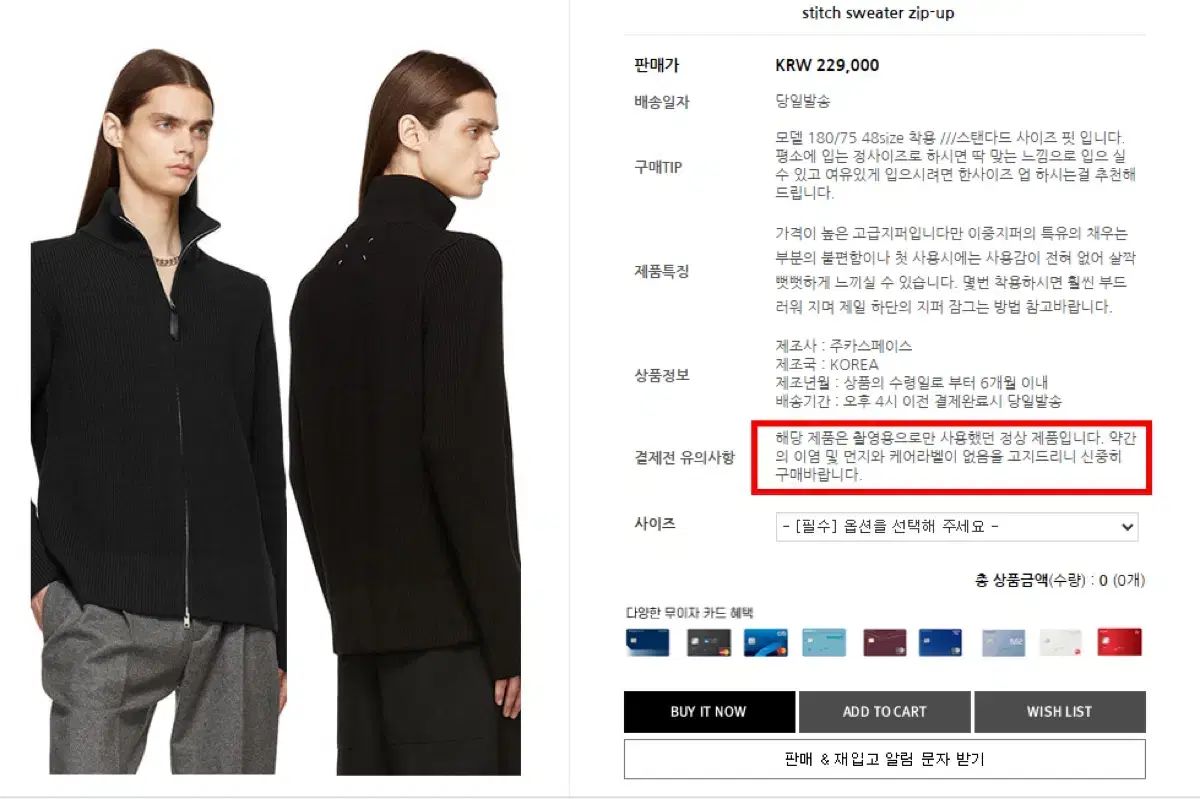1200x799 pixels.
Task: Click the dark gray credit card icon
Action: coord(709,642)
